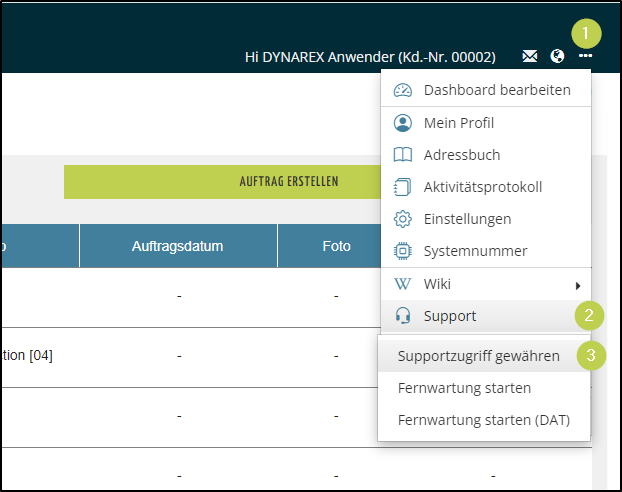Click the Support headset icon

[x=403, y=316]
